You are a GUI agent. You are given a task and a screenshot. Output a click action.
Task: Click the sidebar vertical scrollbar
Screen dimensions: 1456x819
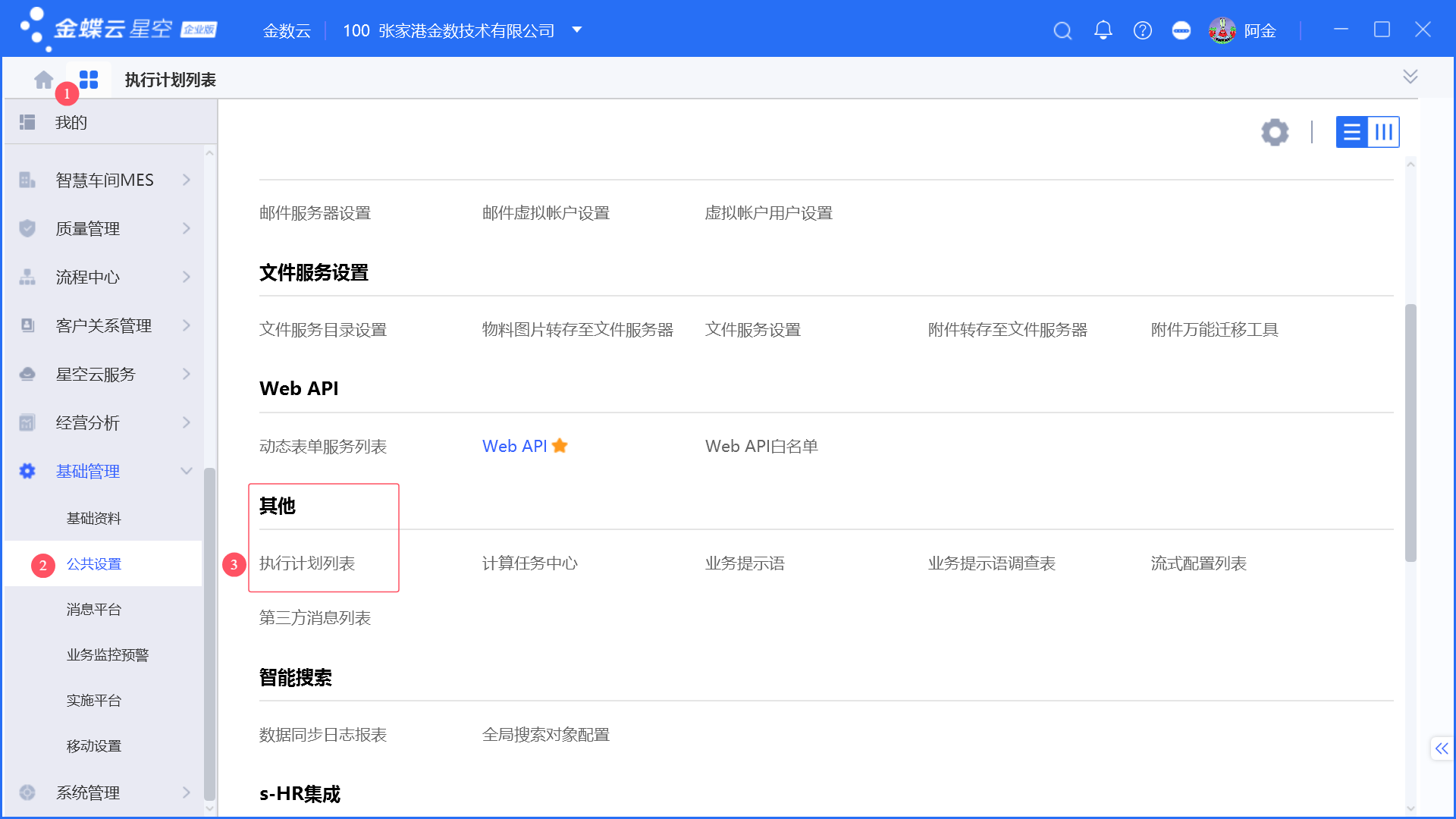209,634
